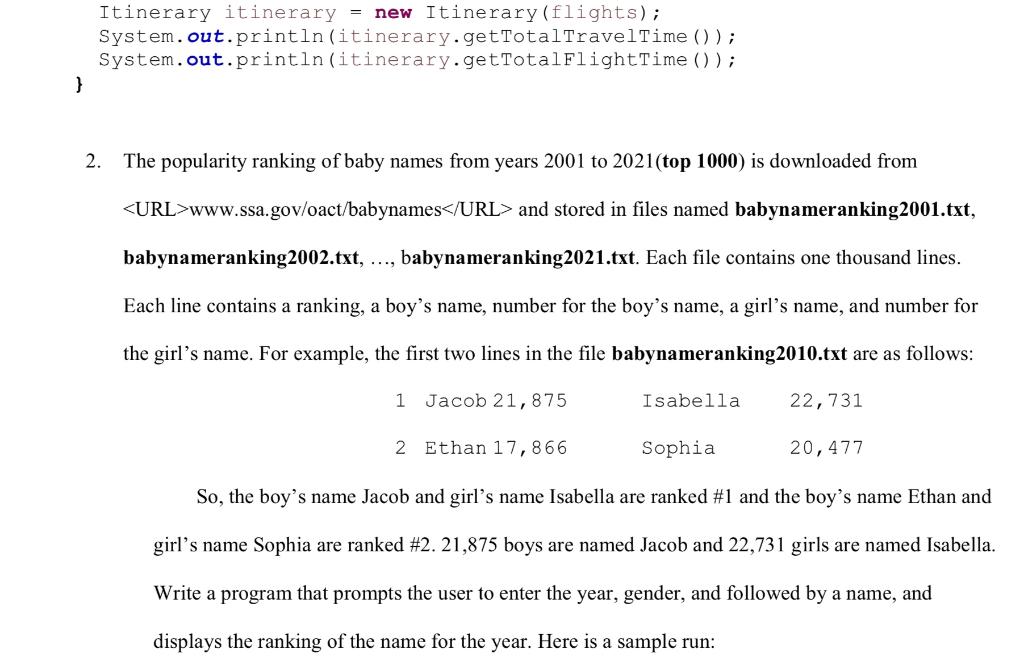Viewport: 1024px width, 670px height.
Task: Click the line starting 'Each line contains a ranking'
Action: point(551,306)
